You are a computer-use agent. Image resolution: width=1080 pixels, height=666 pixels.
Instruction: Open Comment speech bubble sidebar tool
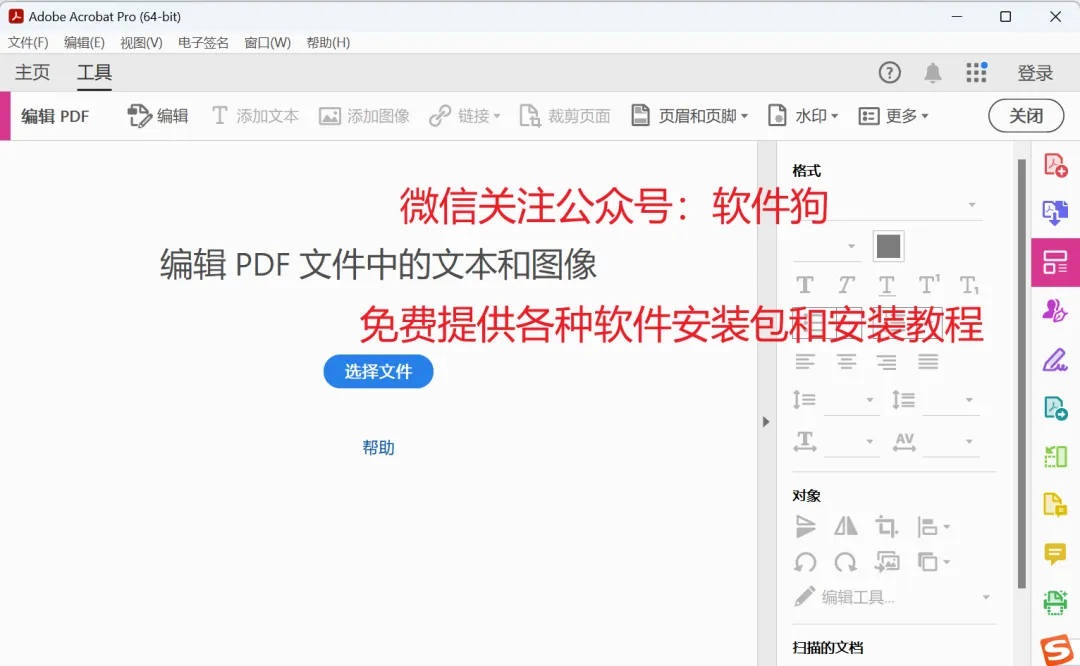[1055, 554]
